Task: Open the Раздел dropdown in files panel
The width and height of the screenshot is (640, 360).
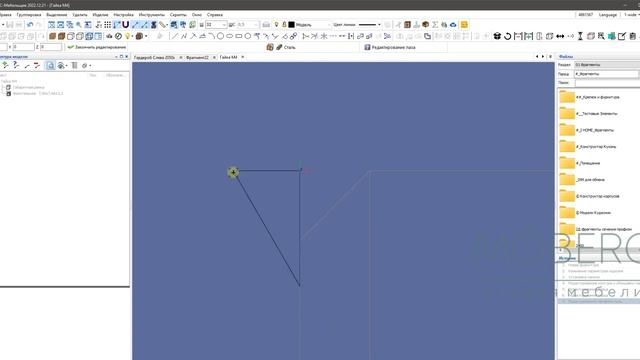Action: point(607,65)
